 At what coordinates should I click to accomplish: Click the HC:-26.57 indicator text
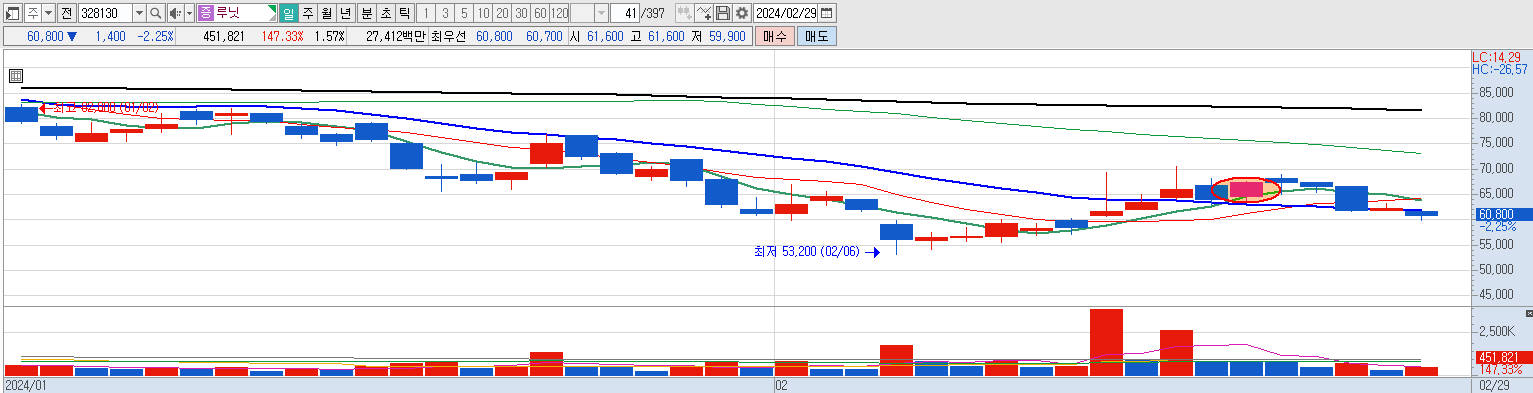[x=1500, y=69]
